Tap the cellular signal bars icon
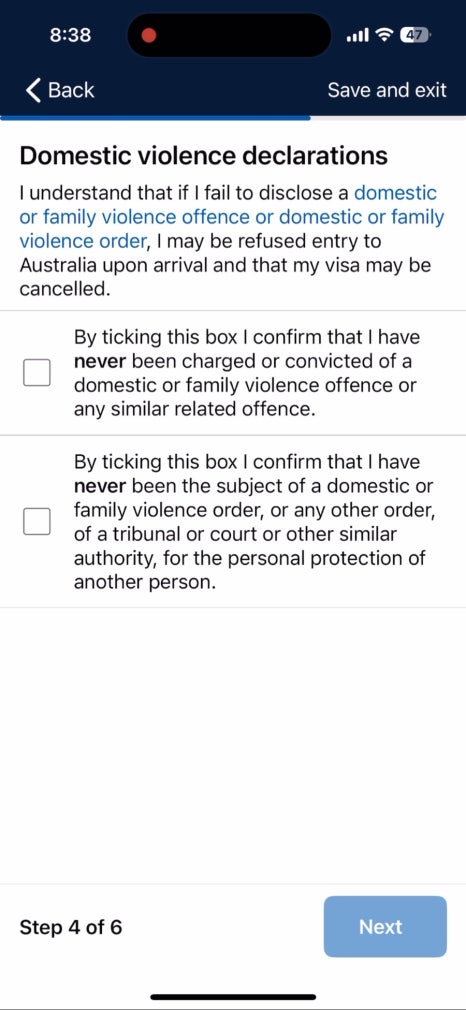 (x=356, y=35)
